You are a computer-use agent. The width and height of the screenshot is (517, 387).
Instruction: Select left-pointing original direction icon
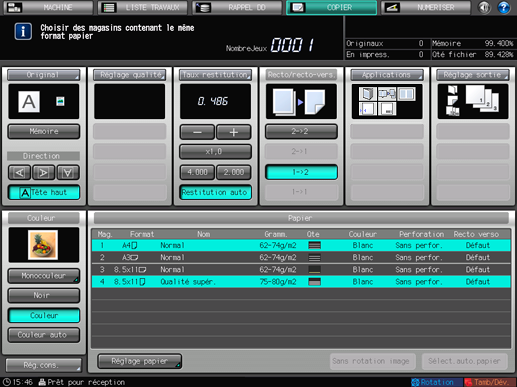point(20,172)
